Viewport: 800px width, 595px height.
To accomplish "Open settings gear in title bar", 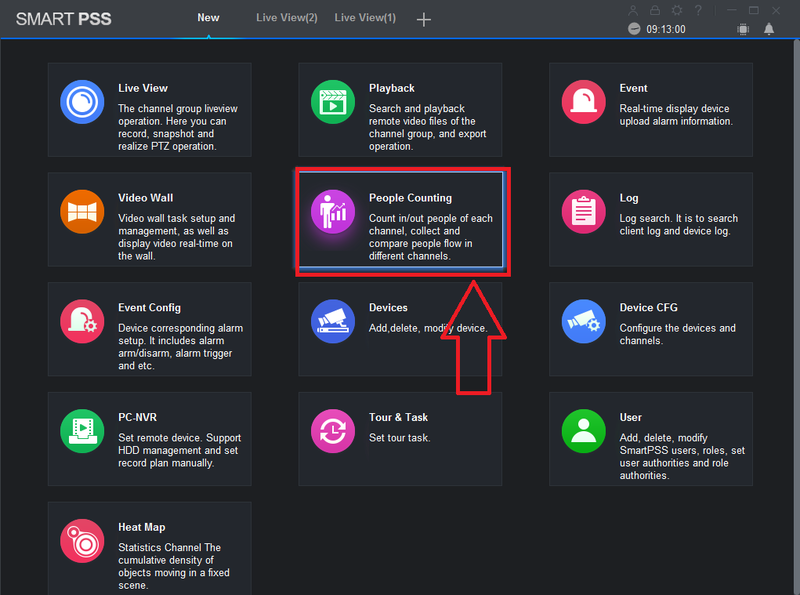I will [x=677, y=10].
